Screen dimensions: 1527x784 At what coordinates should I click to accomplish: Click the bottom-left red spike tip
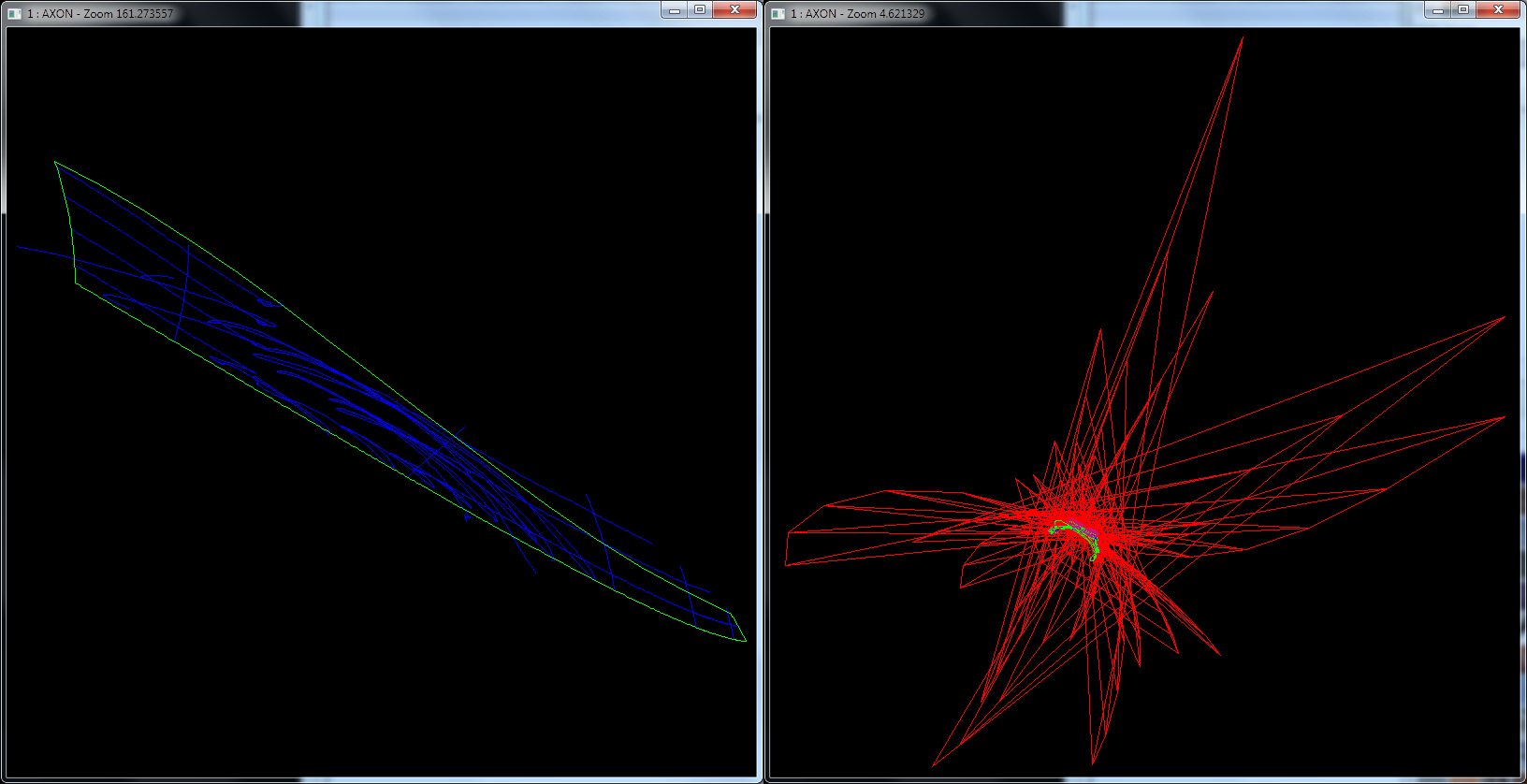(x=934, y=763)
